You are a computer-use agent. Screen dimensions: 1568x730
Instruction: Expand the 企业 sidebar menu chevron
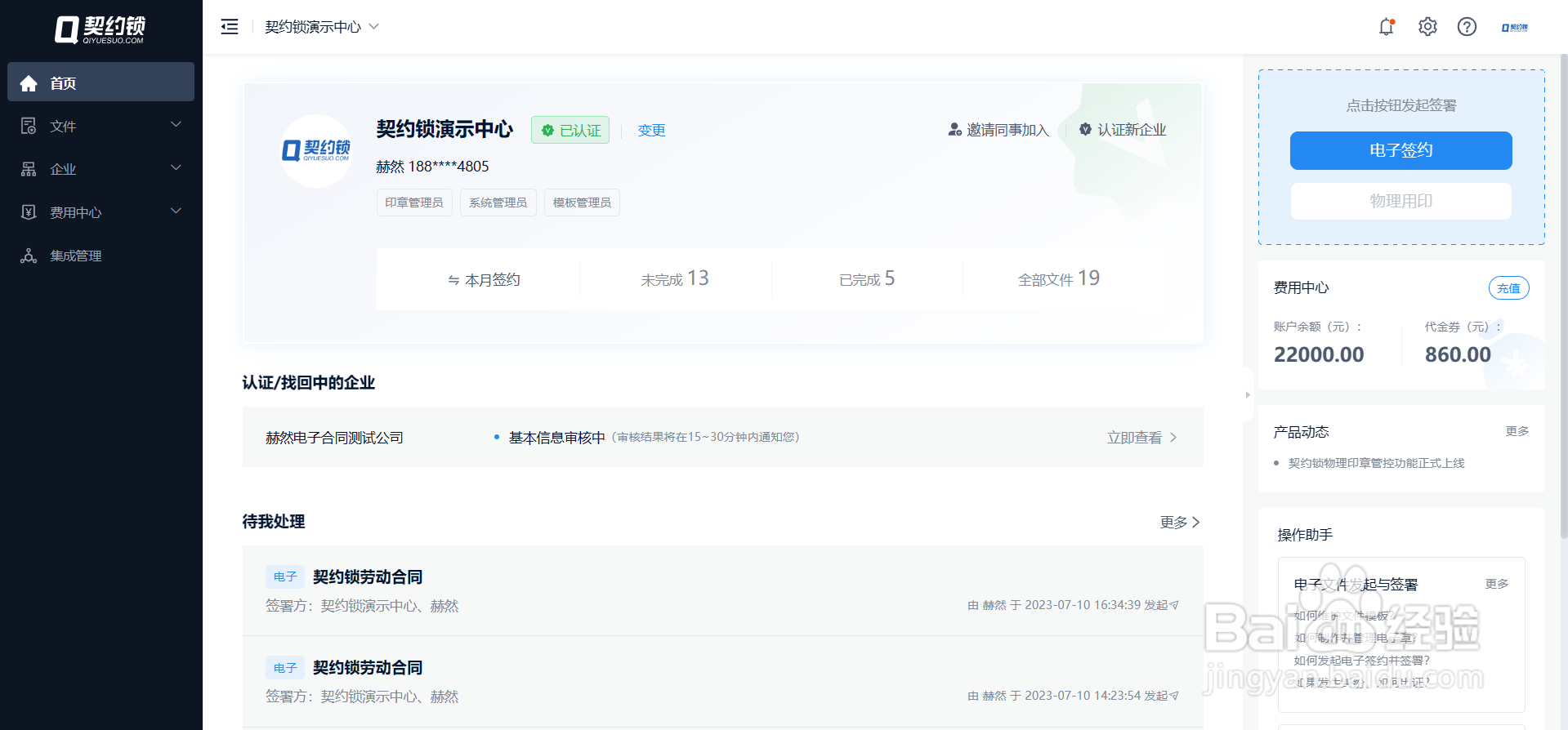click(176, 168)
